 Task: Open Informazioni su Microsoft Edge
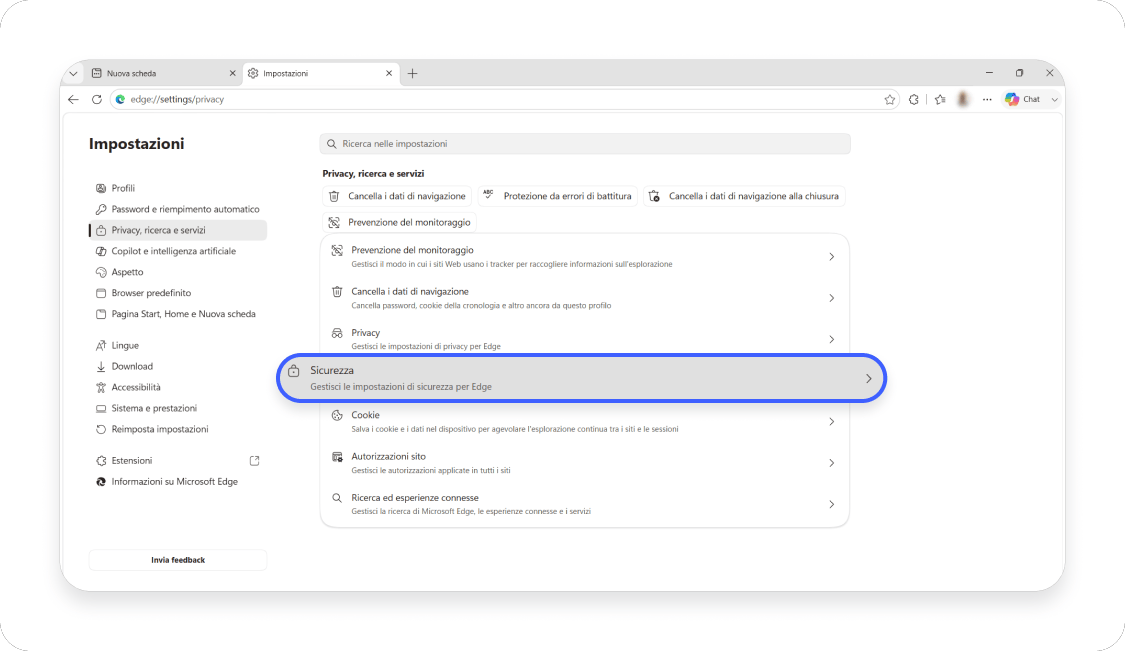coord(177,482)
